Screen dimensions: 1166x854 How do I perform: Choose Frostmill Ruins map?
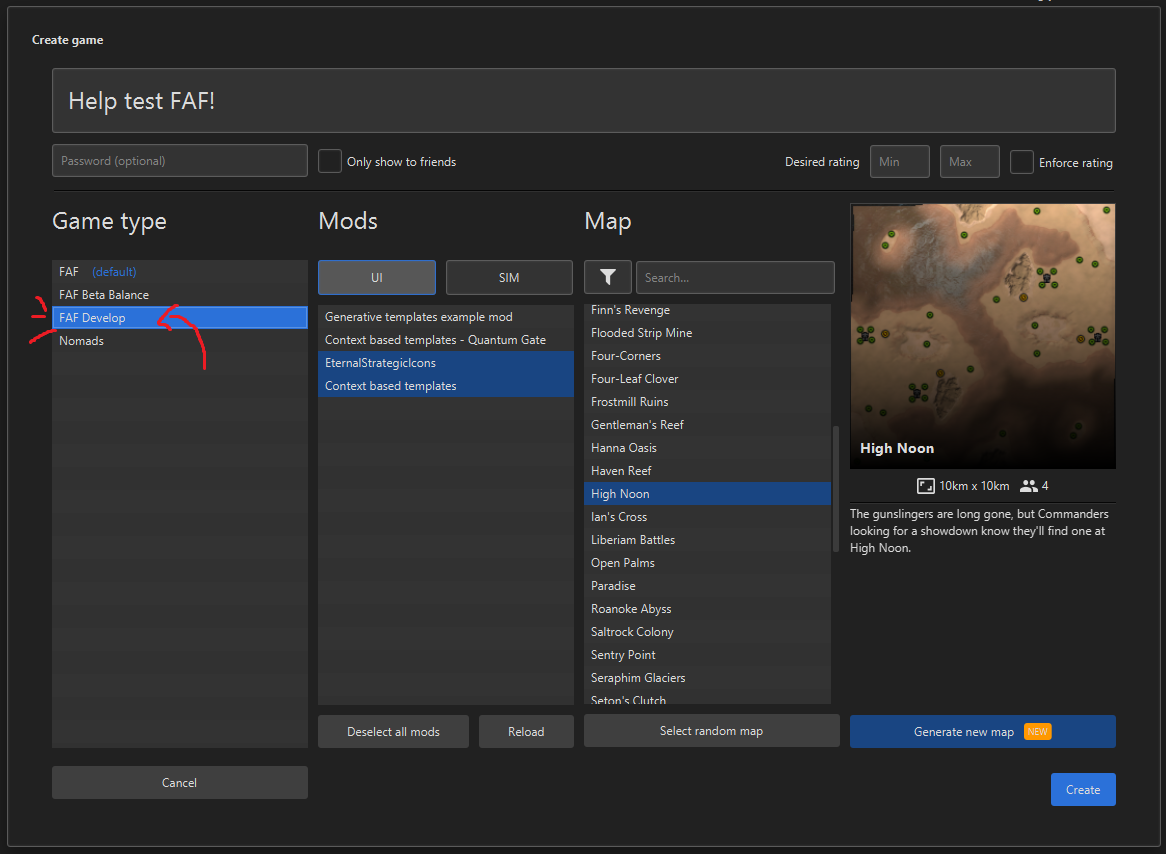(707, 402)
